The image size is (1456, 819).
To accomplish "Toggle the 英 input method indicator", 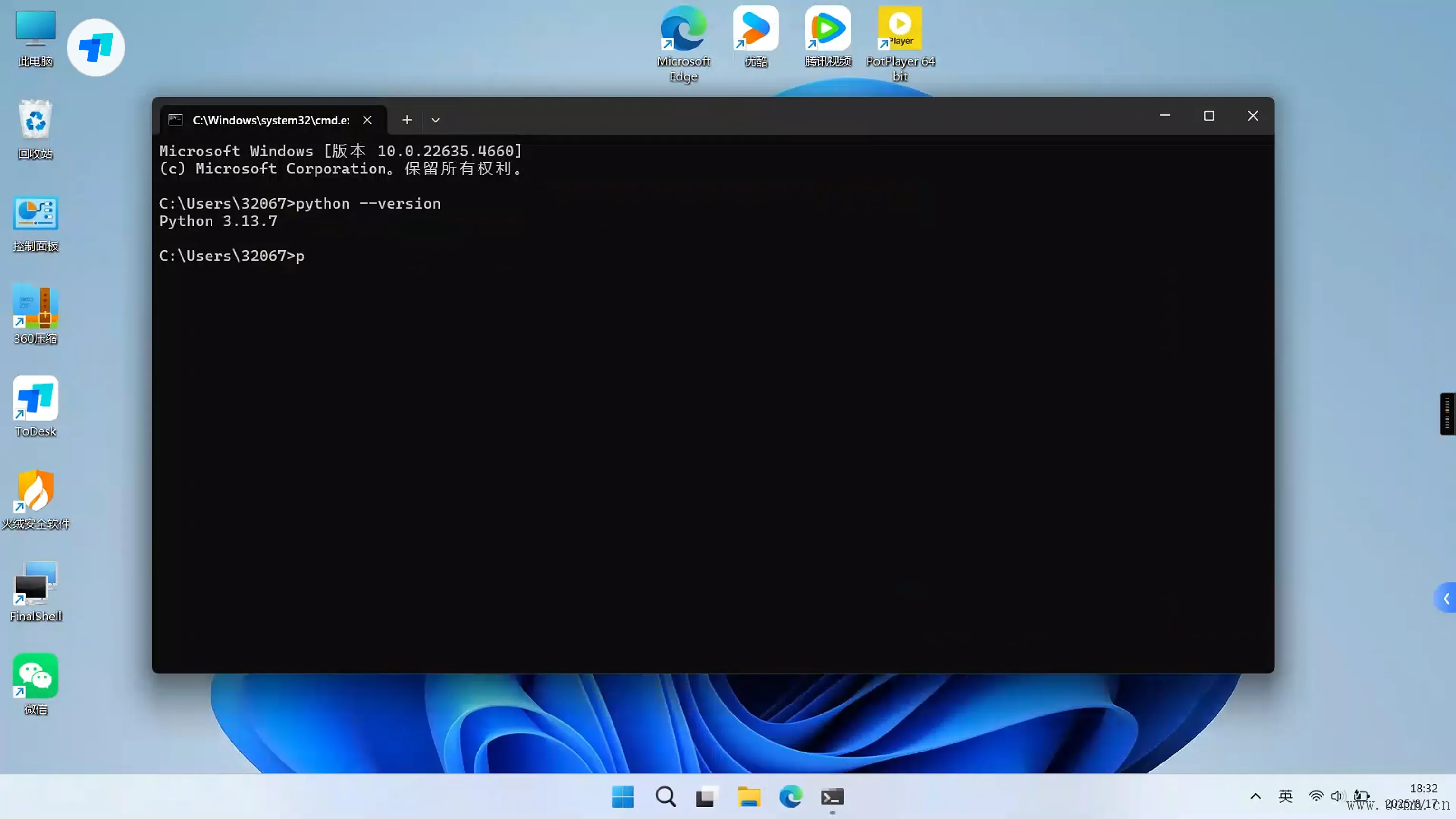I will click(1285, 796).
